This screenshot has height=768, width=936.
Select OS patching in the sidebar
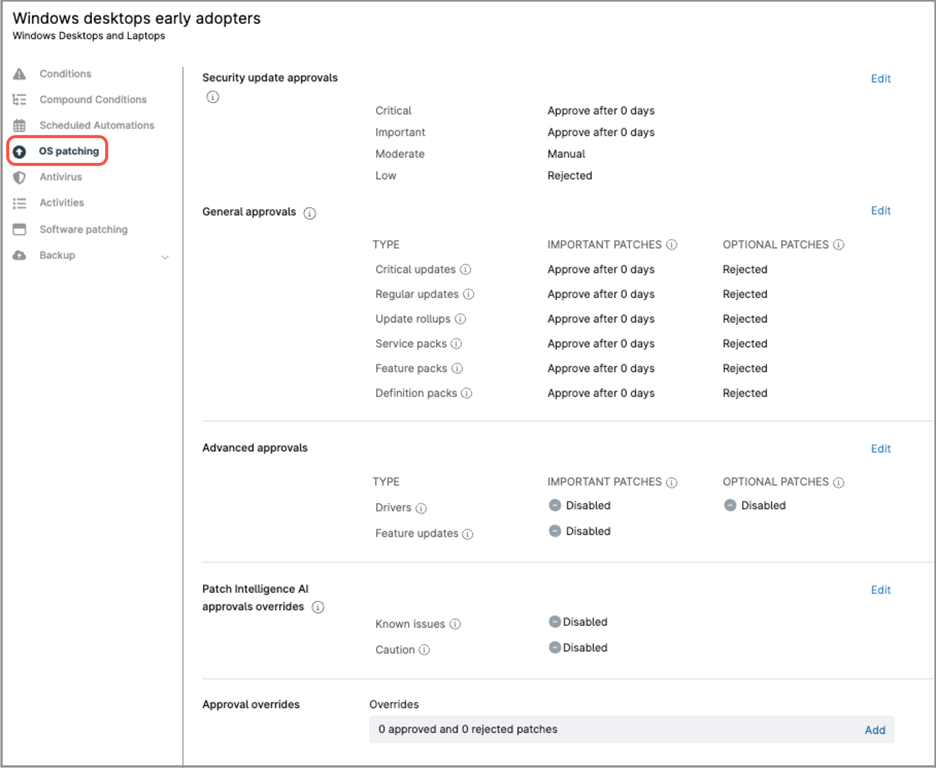[66, 151]
